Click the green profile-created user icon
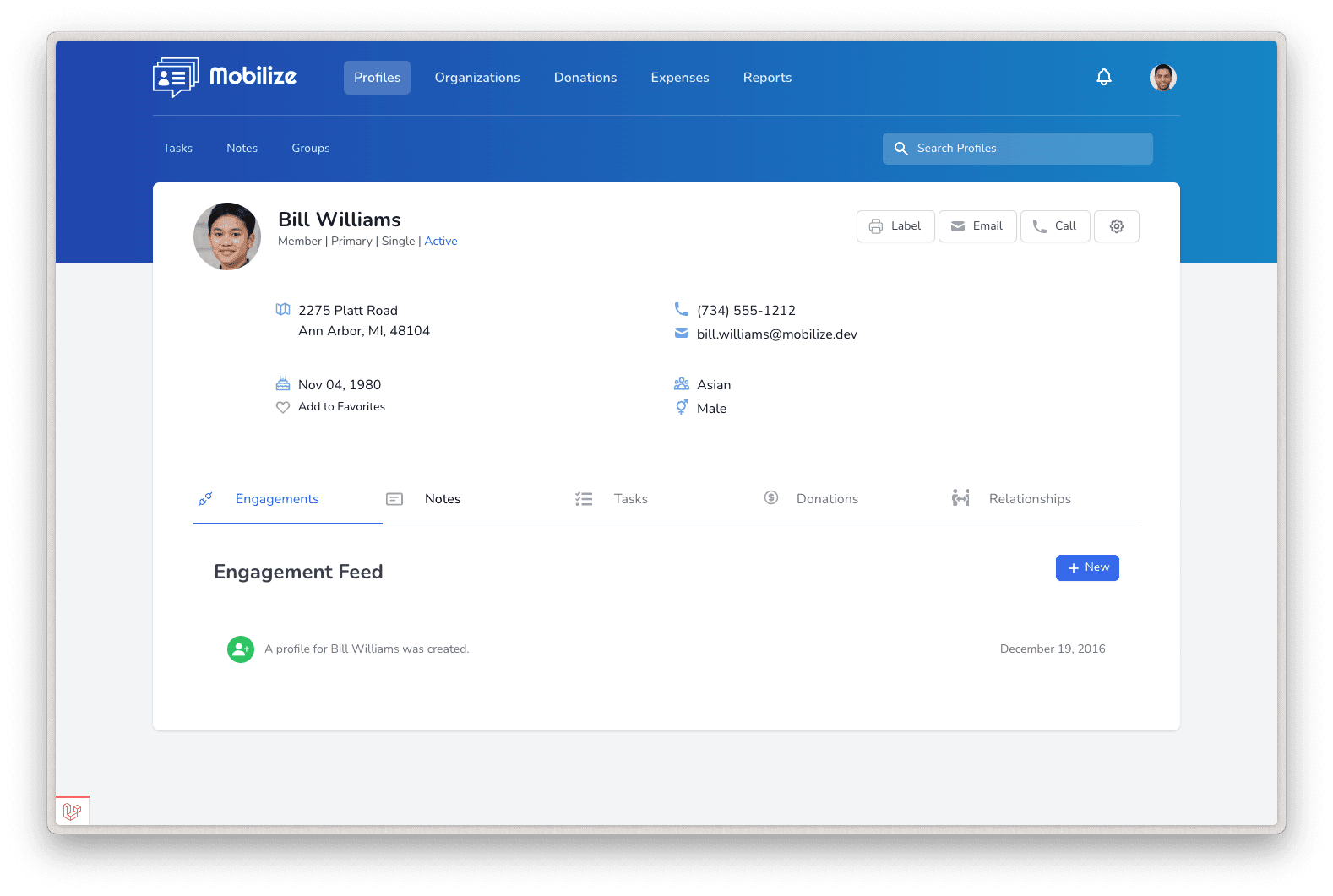The width and height of the screenshot is (1333, 896). click(x=241, y=649)
